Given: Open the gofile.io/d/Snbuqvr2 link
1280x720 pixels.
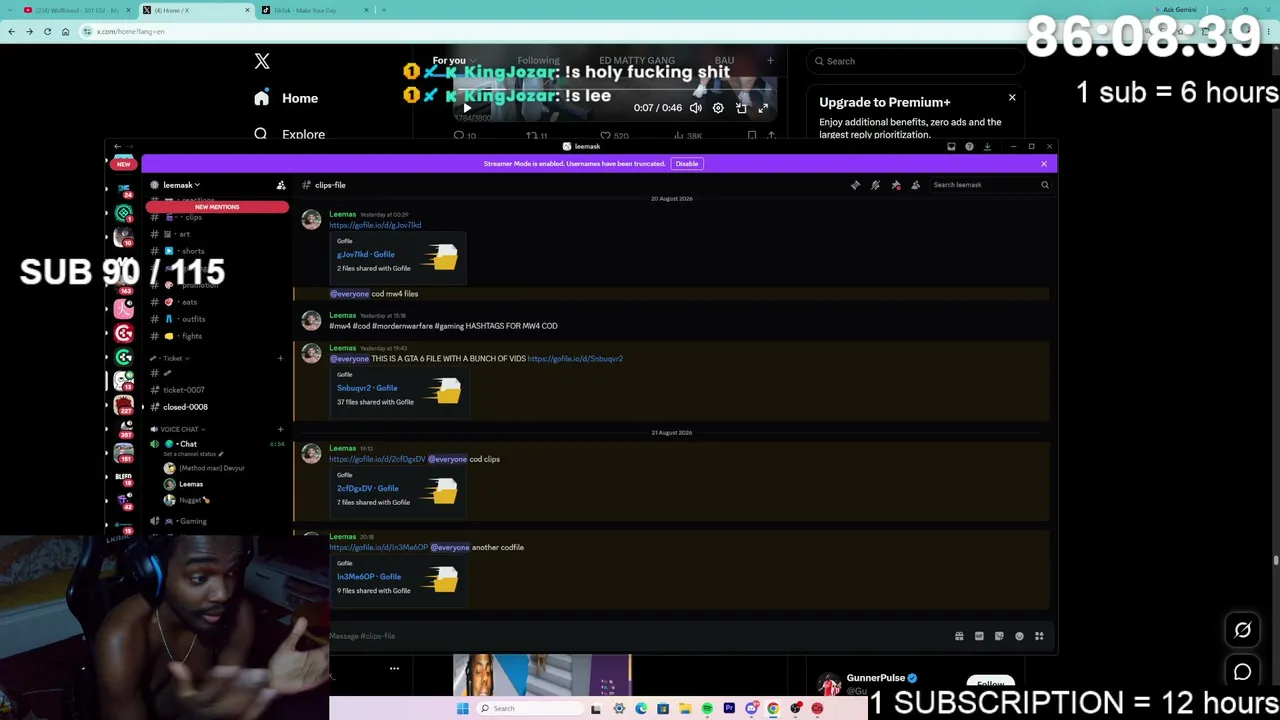Looking at the screenshot, I should pos(575,359).
